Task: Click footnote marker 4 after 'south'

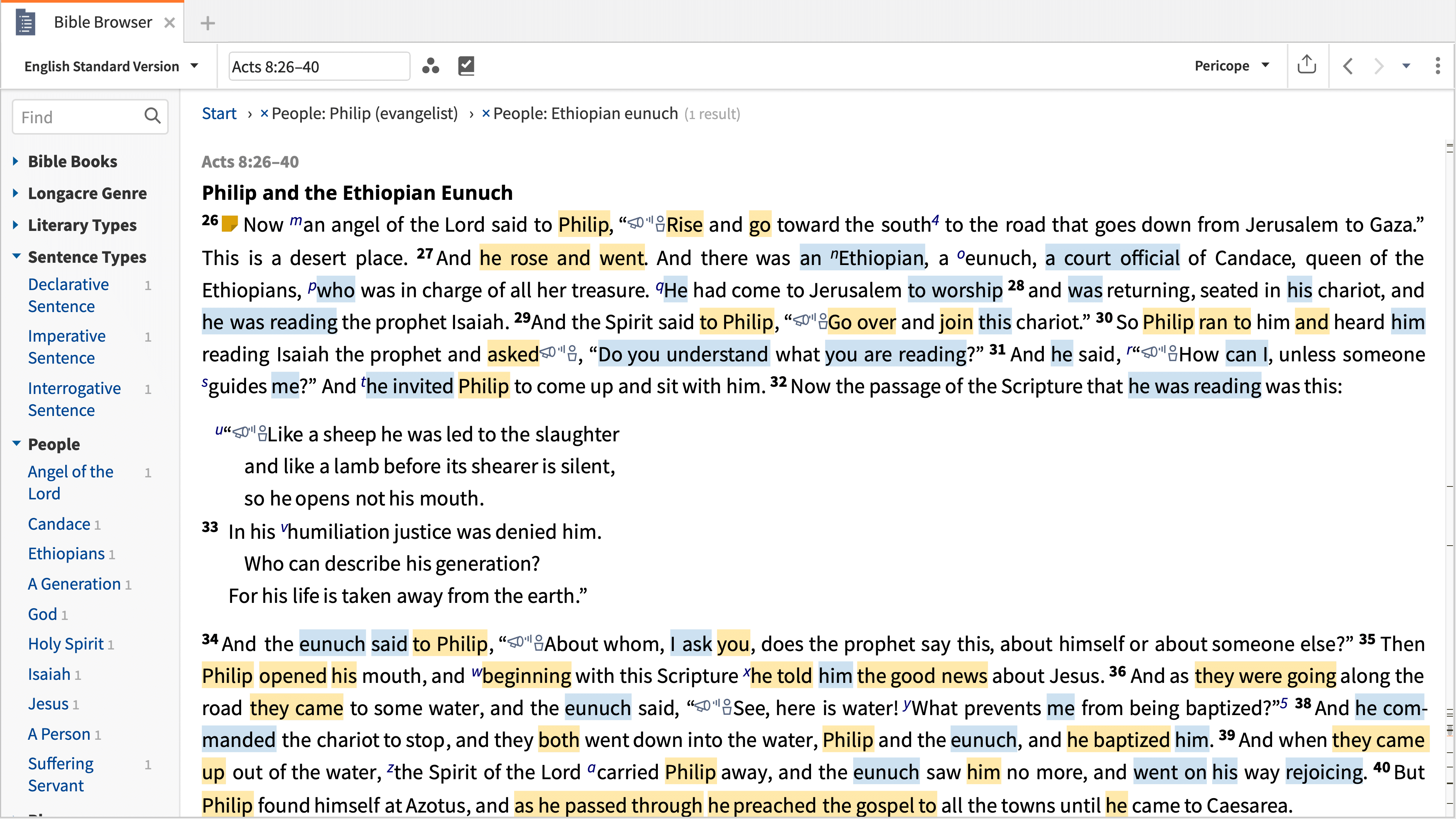Action: (x=935, y=219)
